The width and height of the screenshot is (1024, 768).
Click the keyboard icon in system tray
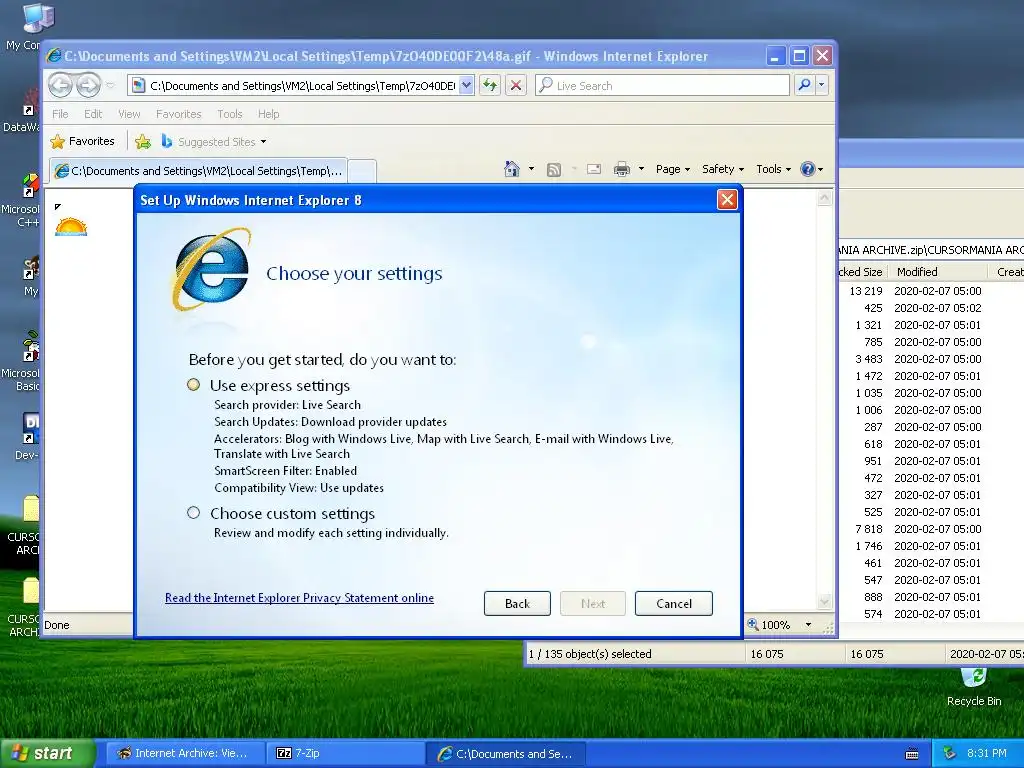[x=912, y=754]
